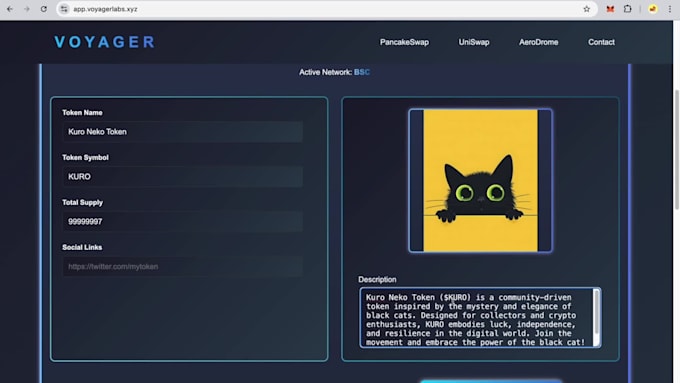Open the browser profile avatar
Image resolution: width=680 pixels, height=383 pixels.
(652, 9)
